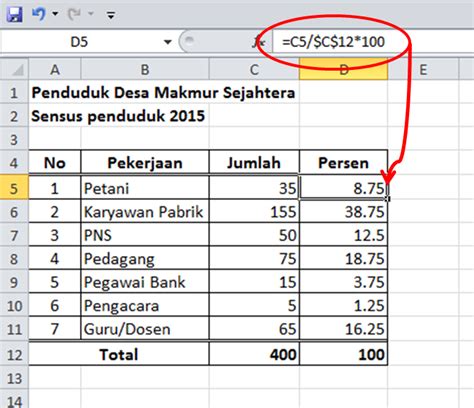Click the 'Guru/Dosen' cell
This screenshot has width=474, height=408.
click(x=145, y=329)
